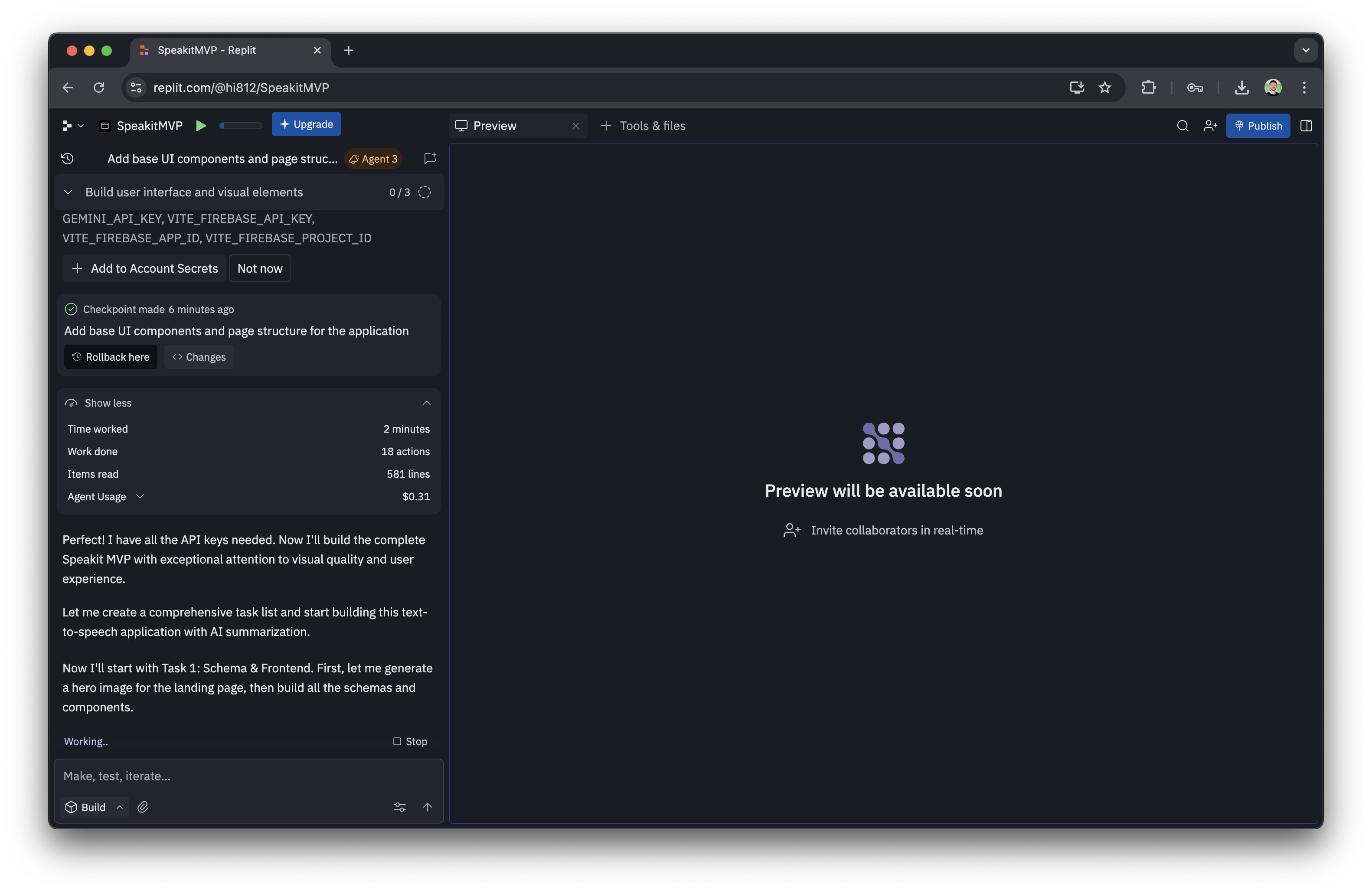Click the send arrow icon
Image resolution: width=1372 pixels, height=893 pixels.
(x=427, y=807)
